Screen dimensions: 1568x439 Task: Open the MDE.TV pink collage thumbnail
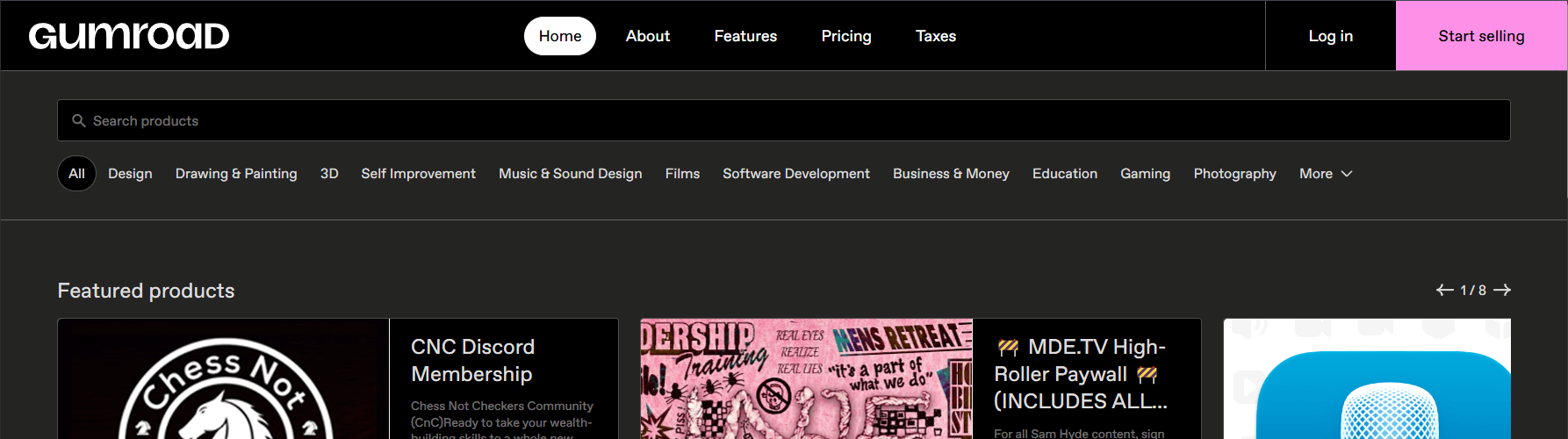click(x=806, y=379)
